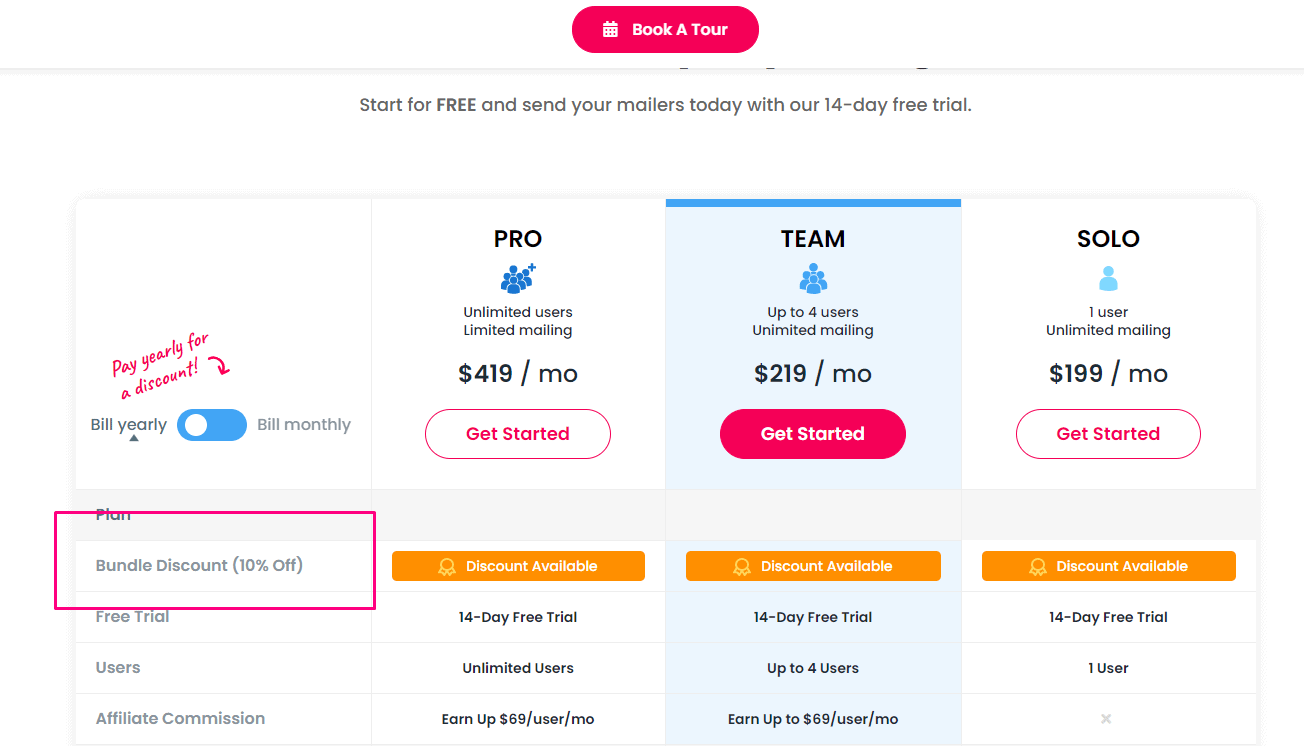Click Get Started under the SOLO plan
This screenshot has height=746, width=1304.
[x=1108, y=434]
